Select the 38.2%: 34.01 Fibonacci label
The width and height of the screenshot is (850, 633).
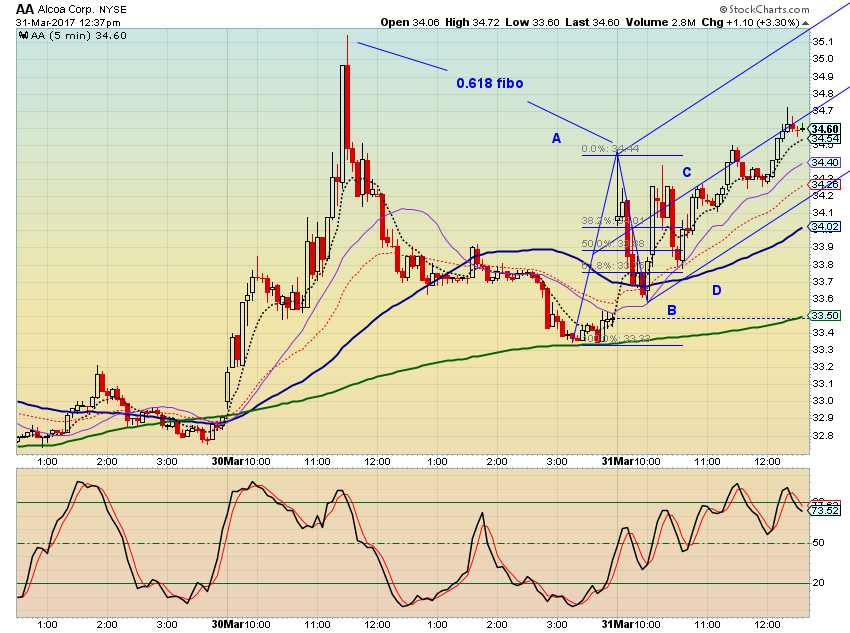point(613,221)
